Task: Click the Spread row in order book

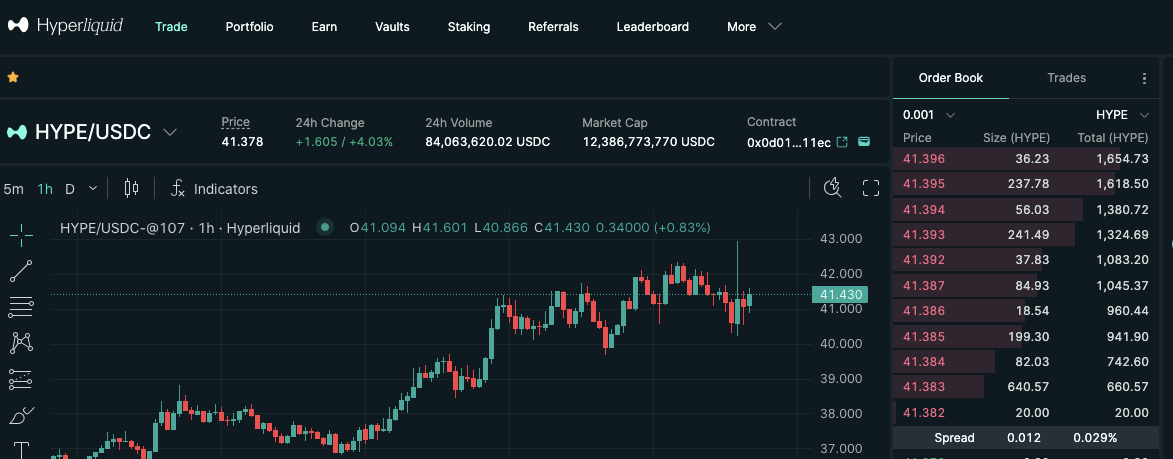Action: pyautogui.click(x=1026, y=438)
